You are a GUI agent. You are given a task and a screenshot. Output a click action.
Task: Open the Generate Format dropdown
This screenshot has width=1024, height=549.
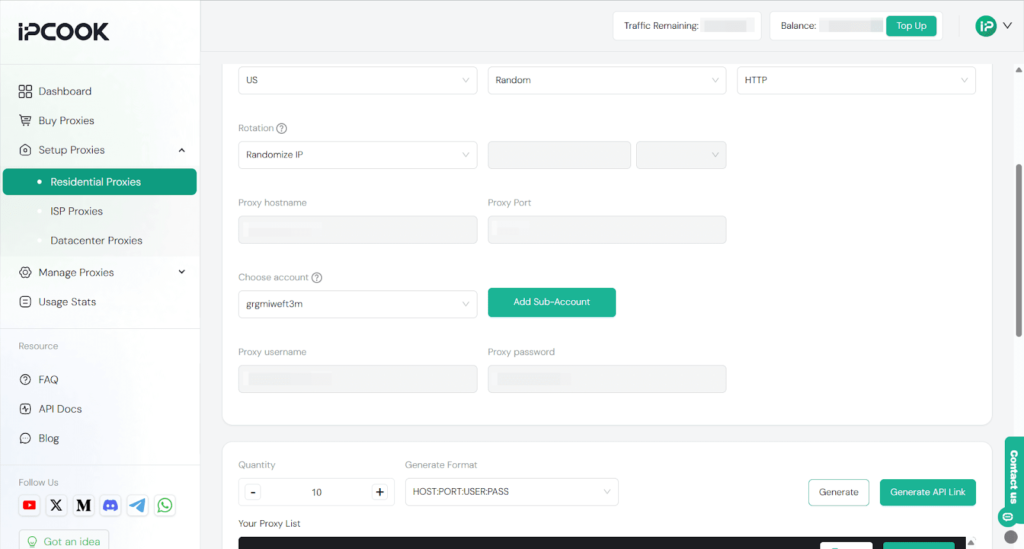click(511, 492)
